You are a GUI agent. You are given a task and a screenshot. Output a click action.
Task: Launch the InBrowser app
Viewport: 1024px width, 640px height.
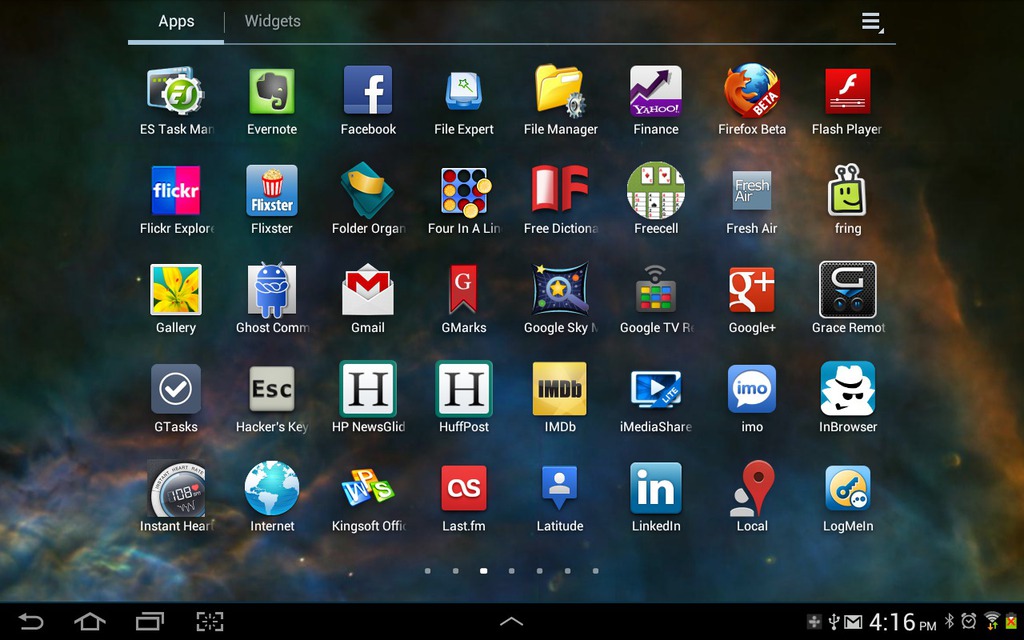point(848,389)
